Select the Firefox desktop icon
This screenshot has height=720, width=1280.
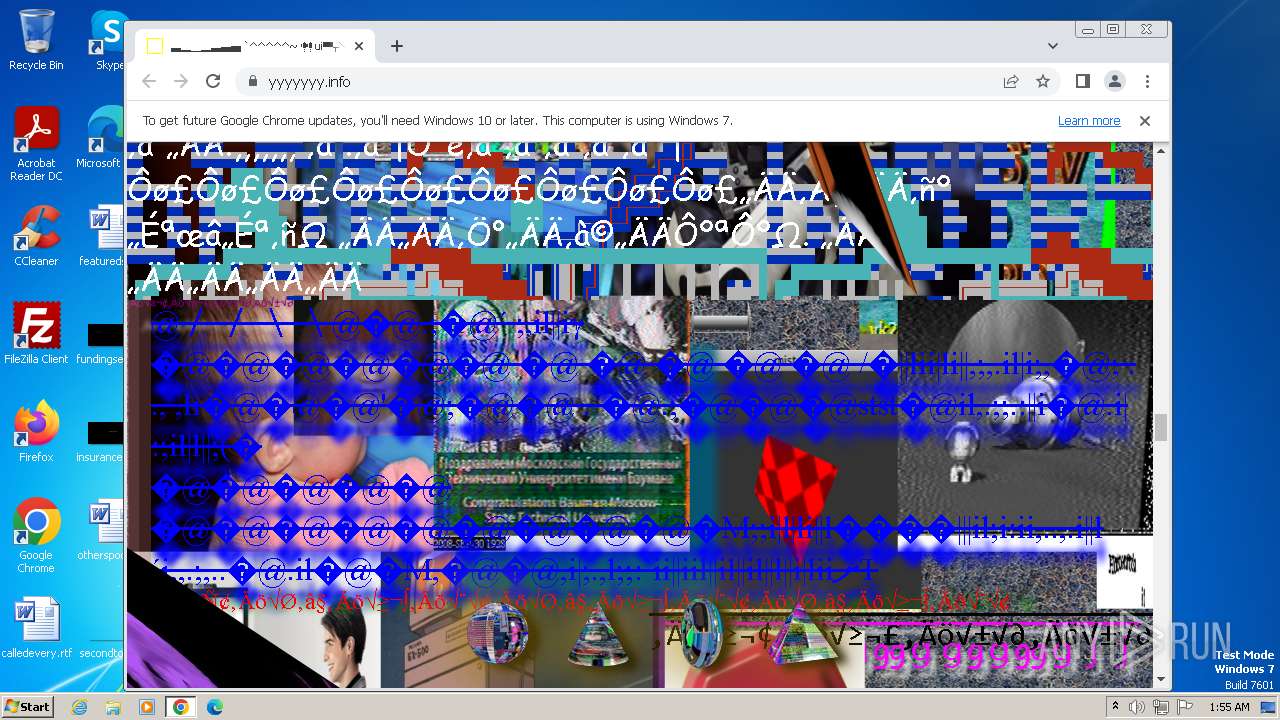click(x=36, y=432)
